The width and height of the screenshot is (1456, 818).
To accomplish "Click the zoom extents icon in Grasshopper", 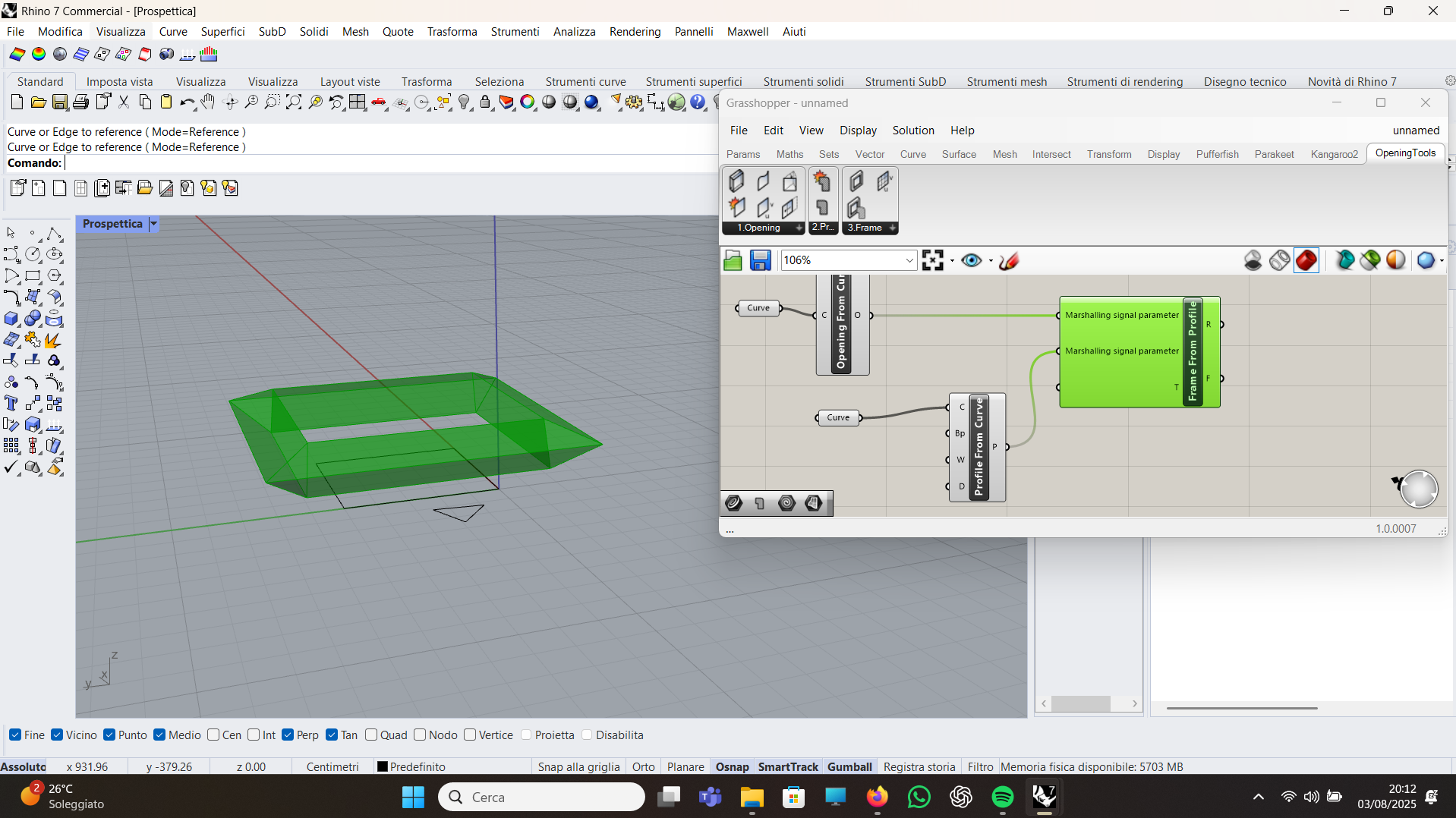I will click(932, 260).
